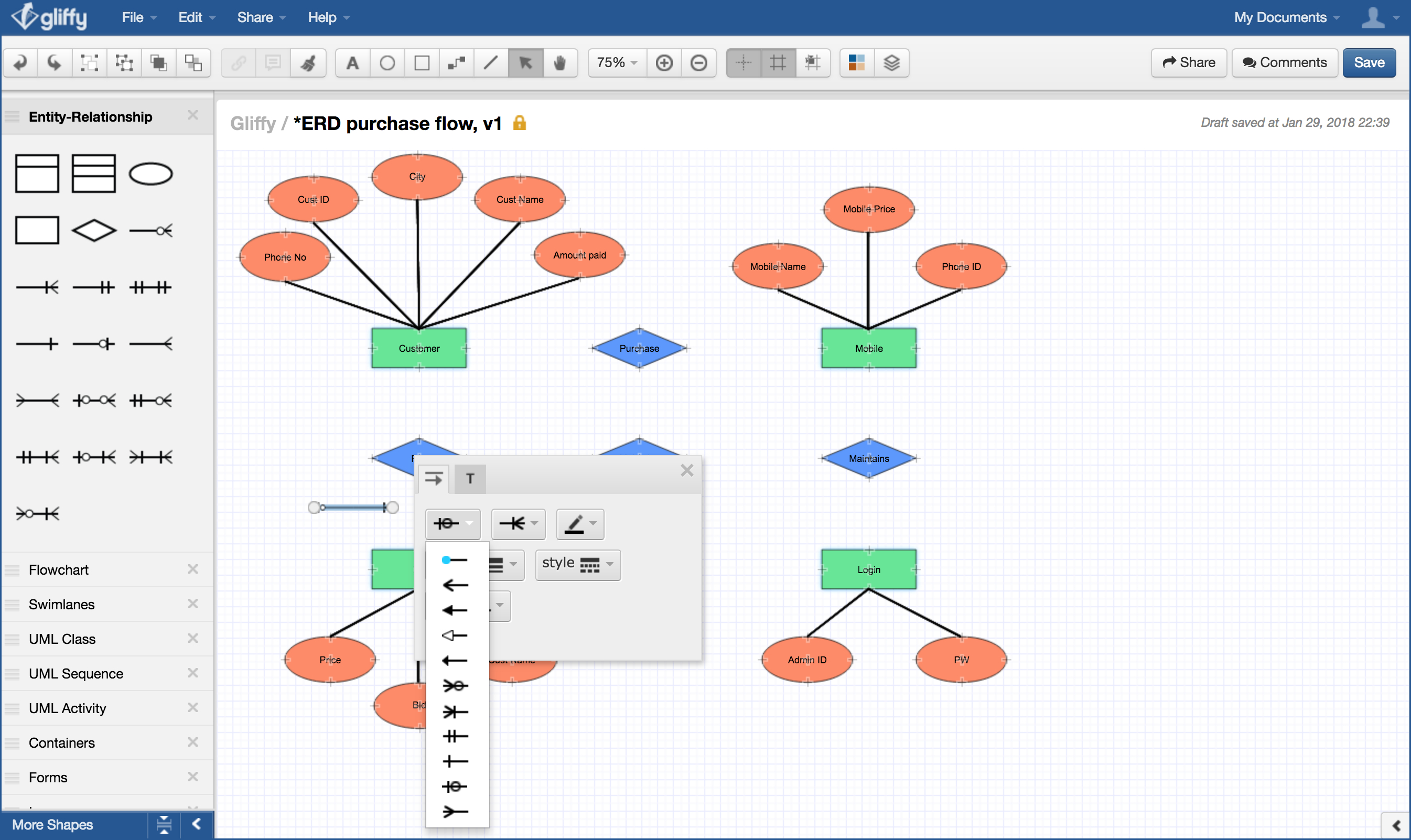Expand the File menu
The image size is (1411, 840).
tap(133, 17)
